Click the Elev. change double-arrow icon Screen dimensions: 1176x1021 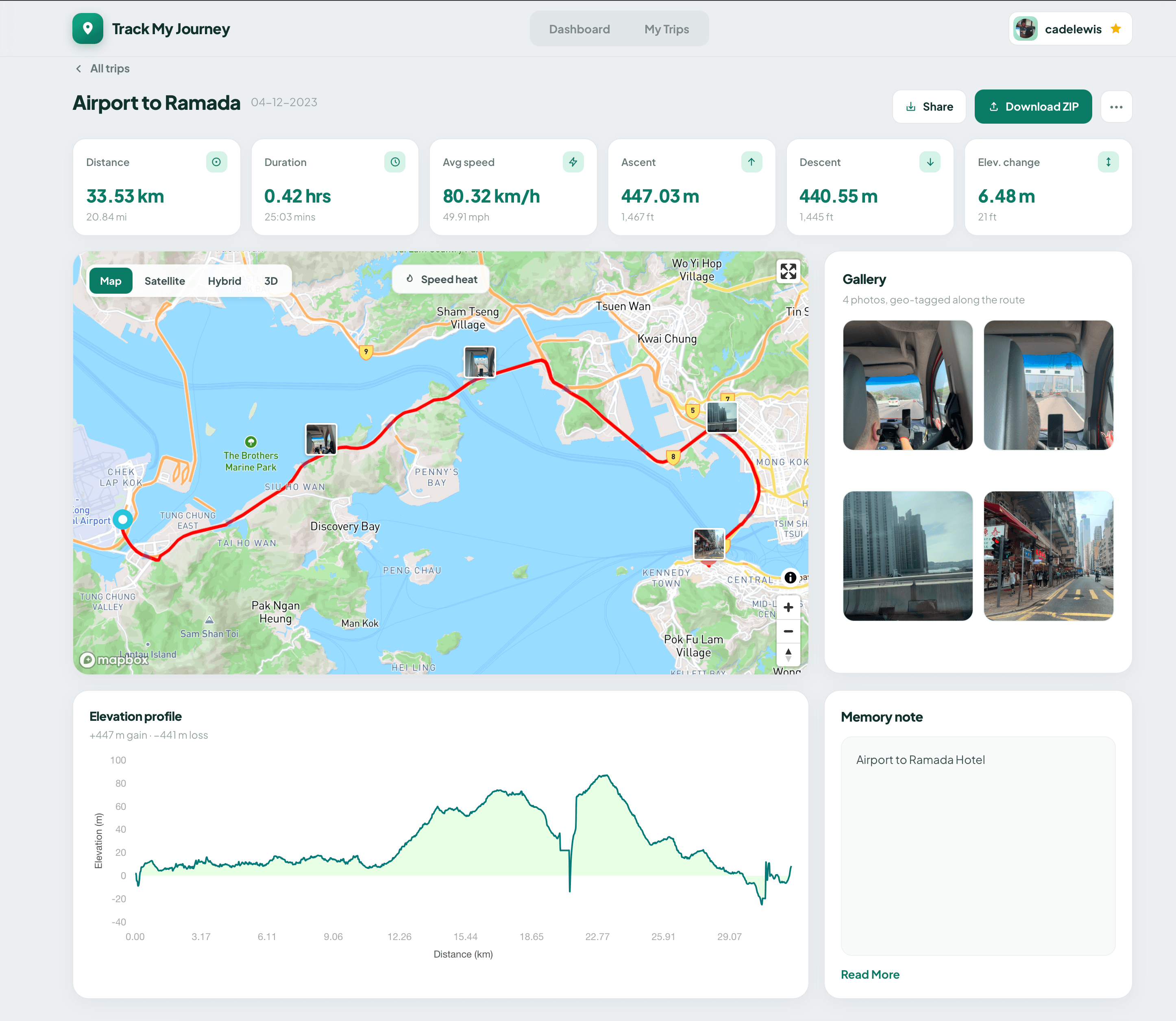[x=1108, y=162]
